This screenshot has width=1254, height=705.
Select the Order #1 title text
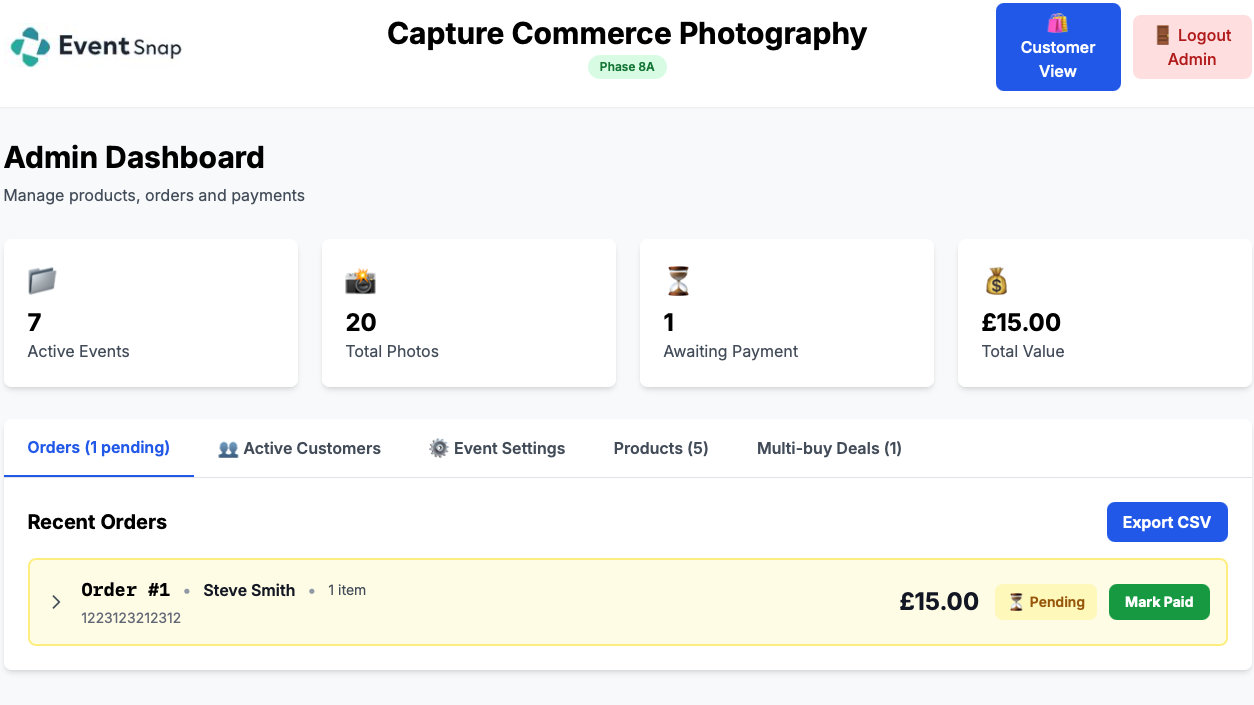[x=126, y=590]
